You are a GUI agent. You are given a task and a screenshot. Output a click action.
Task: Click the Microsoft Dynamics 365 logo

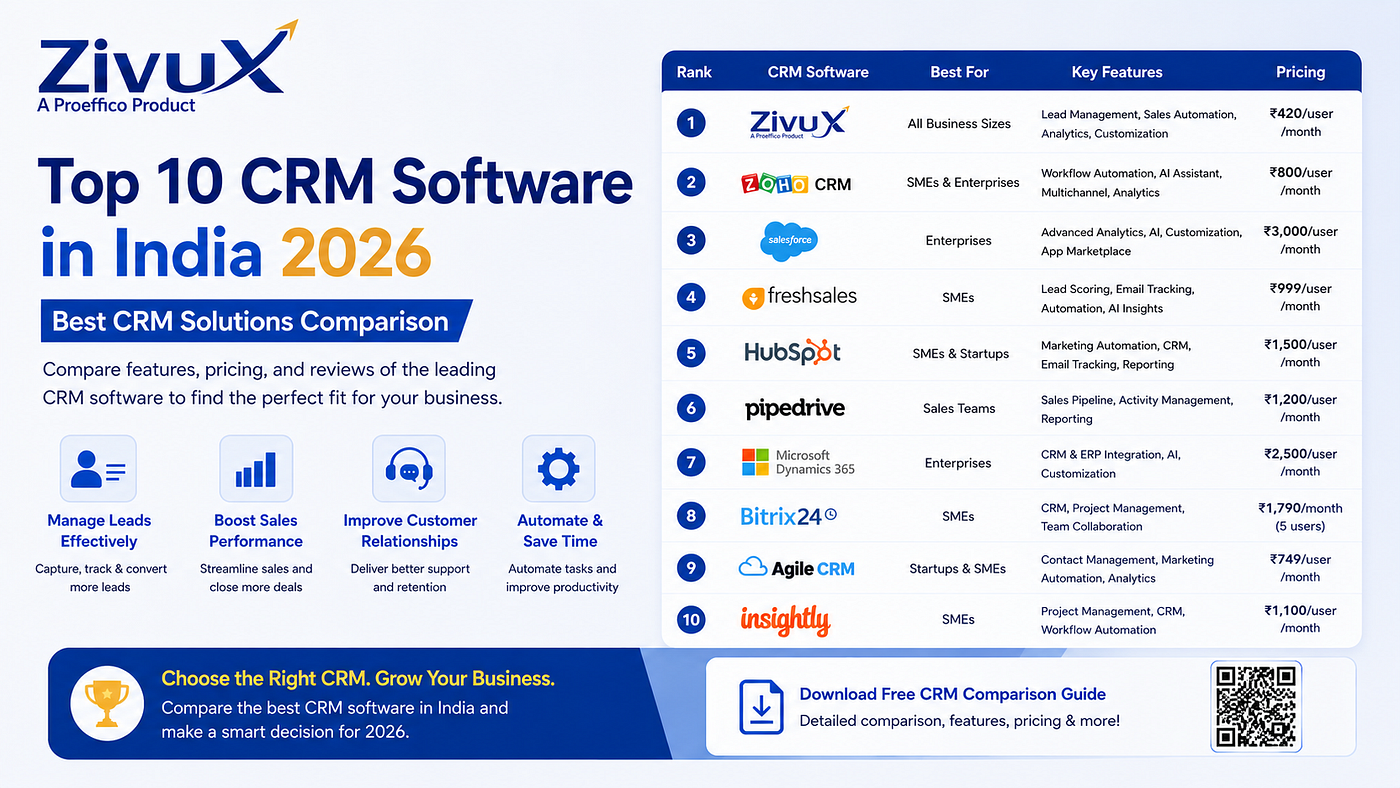tap(798, 462)
